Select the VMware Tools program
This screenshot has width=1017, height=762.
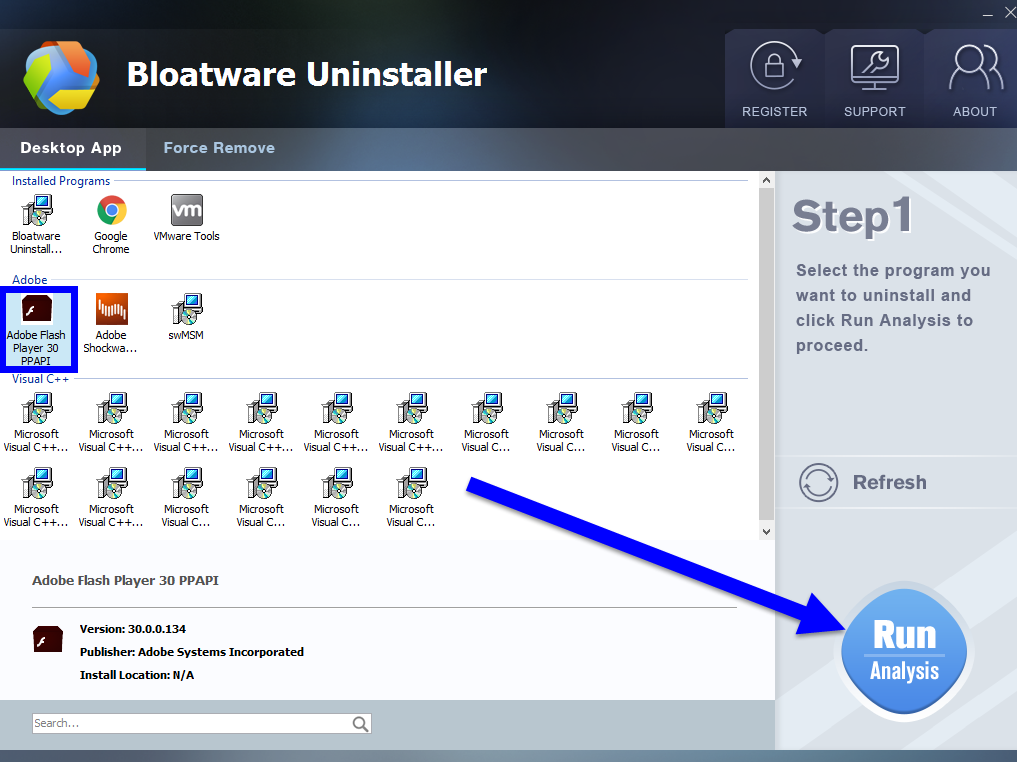click(x=186, y=219)
